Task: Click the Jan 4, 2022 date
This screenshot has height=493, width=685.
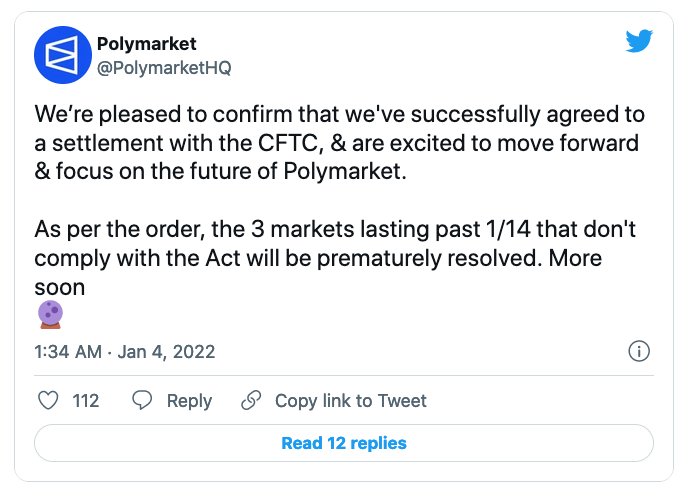Action: click(166, 352)
